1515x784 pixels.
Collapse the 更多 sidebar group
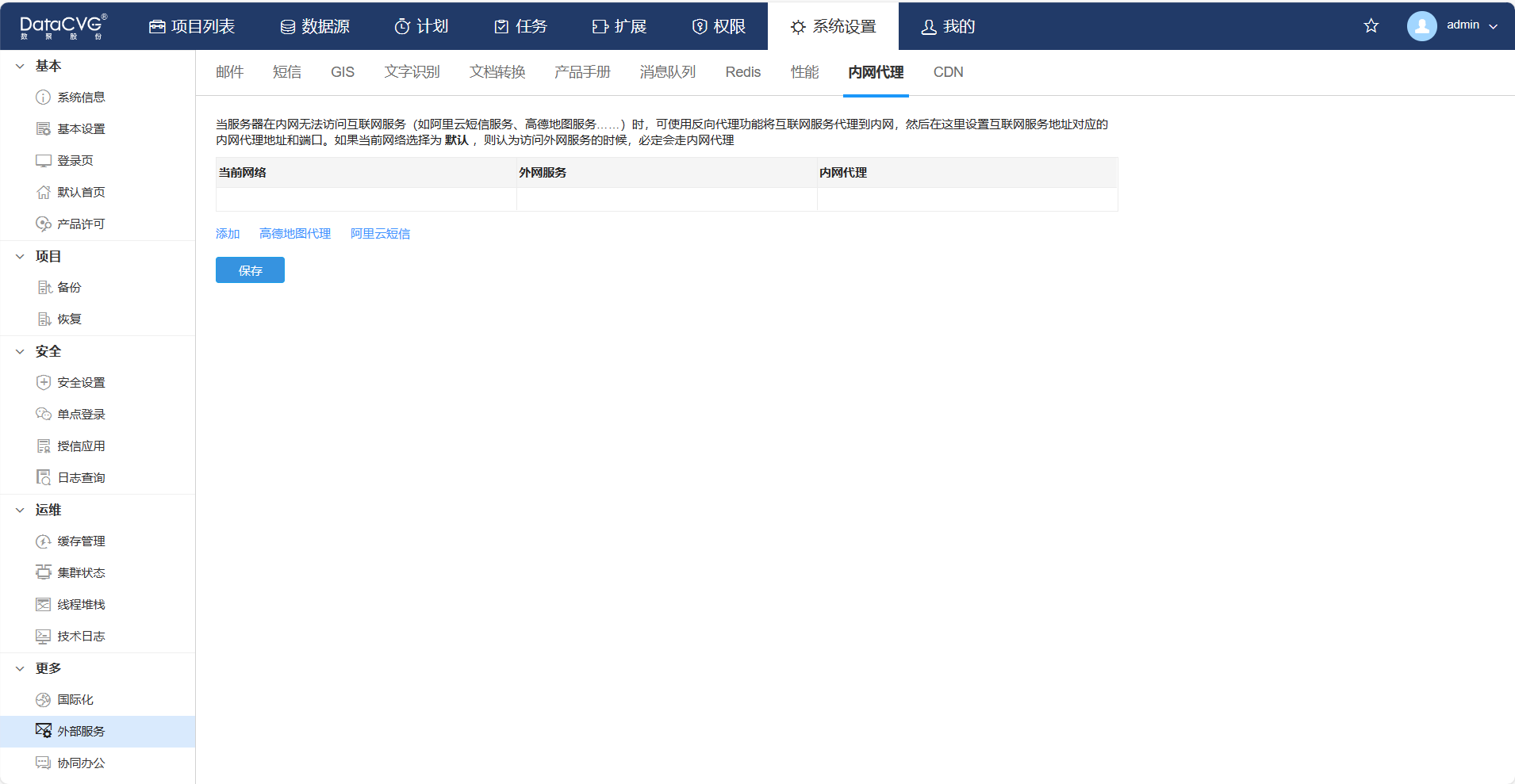[x=20, y=669]
